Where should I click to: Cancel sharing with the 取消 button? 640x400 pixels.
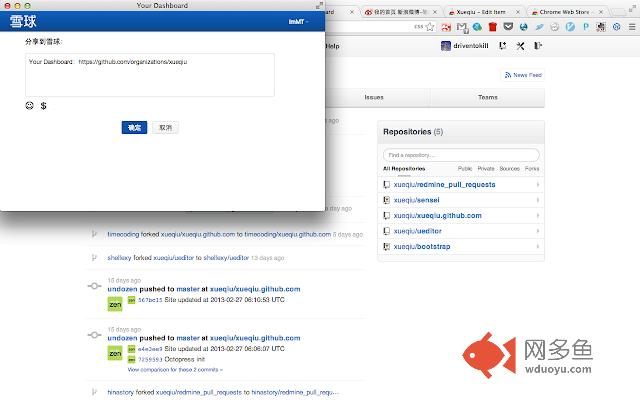[165, 128]
